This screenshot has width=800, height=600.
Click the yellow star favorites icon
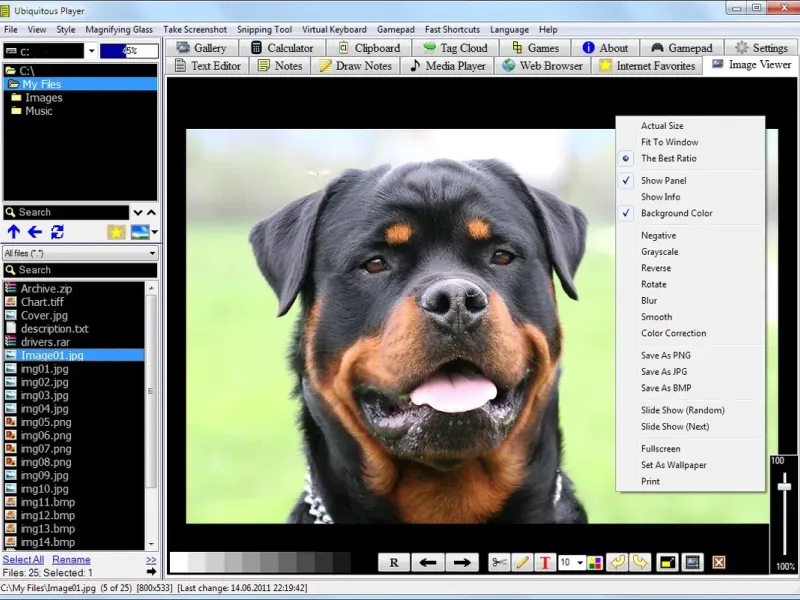click(x=116, y=232)
